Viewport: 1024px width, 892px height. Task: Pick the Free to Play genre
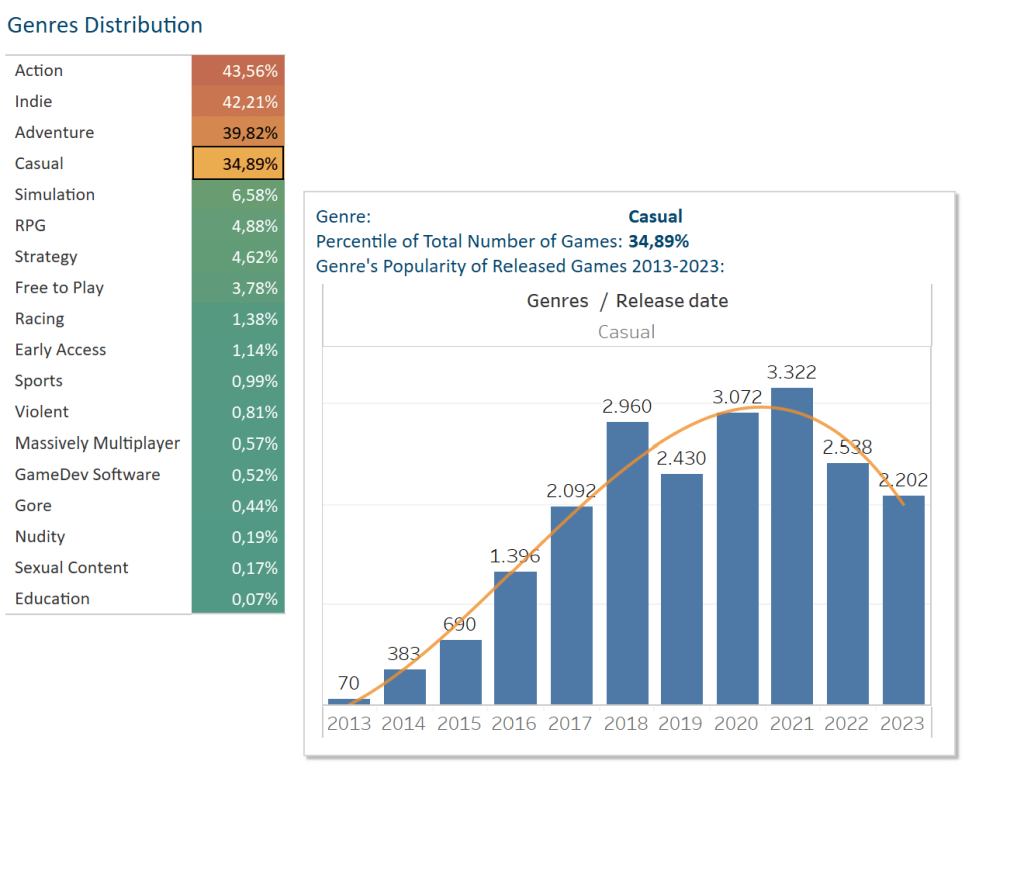59,288
